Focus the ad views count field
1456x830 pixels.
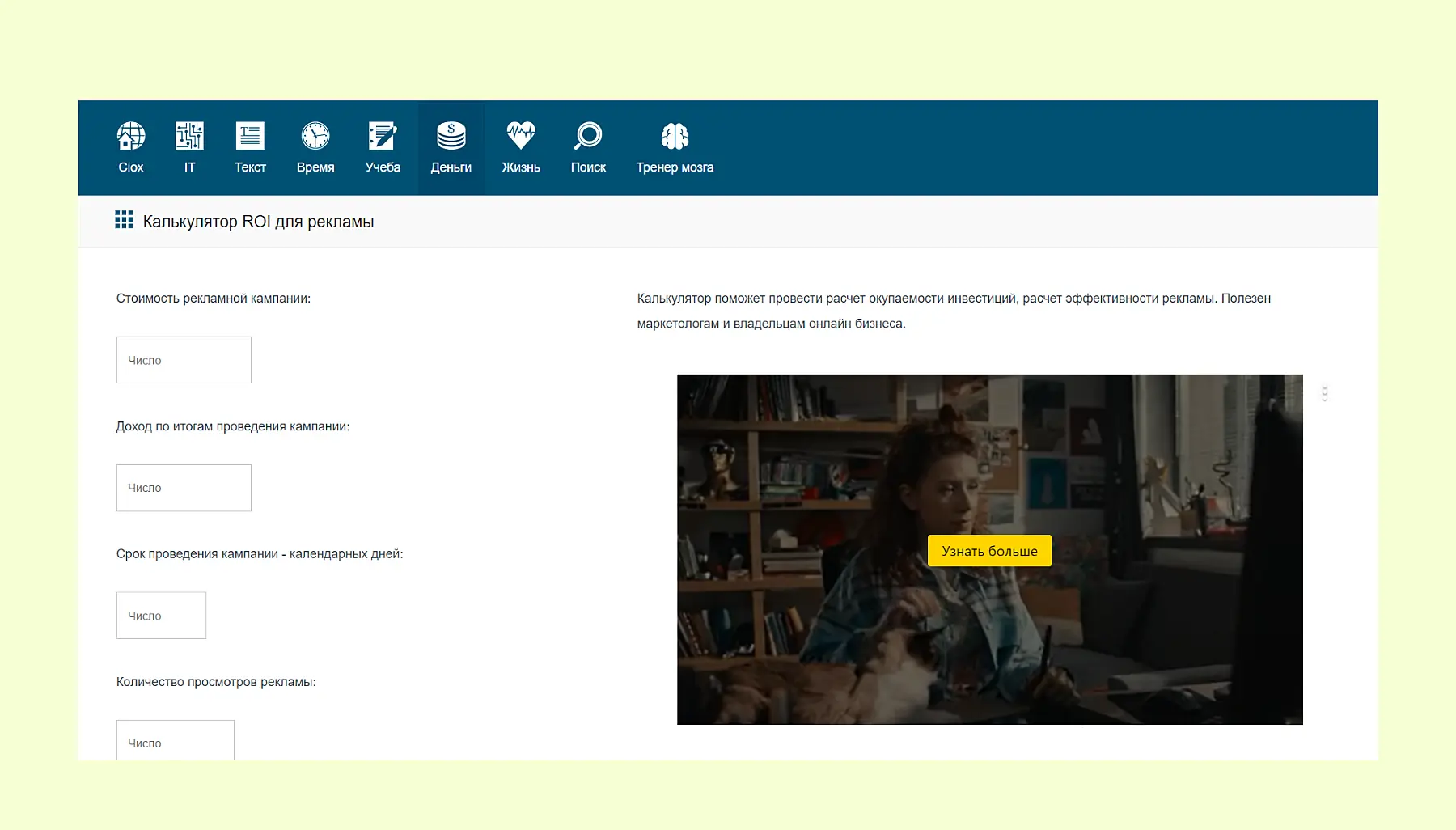point(175,741)
